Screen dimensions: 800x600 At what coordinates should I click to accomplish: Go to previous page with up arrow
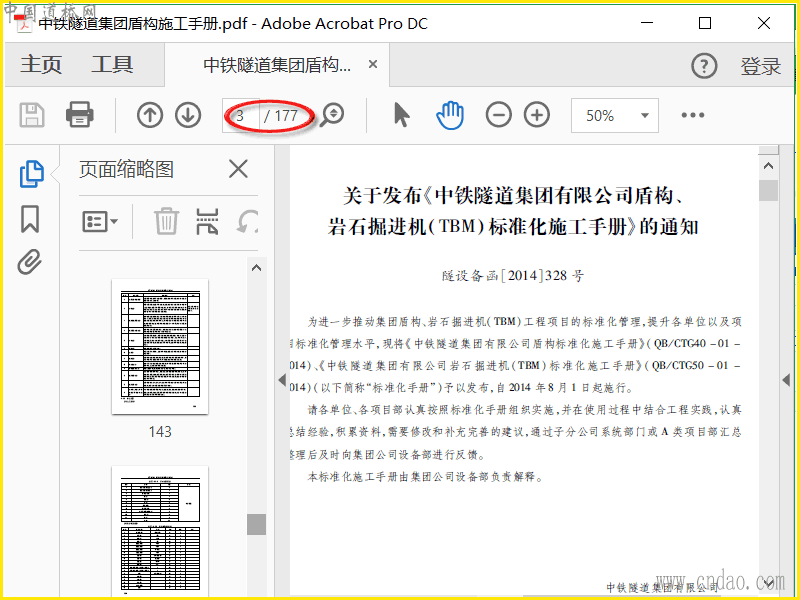pyautogui.click(x=149, y=115)
